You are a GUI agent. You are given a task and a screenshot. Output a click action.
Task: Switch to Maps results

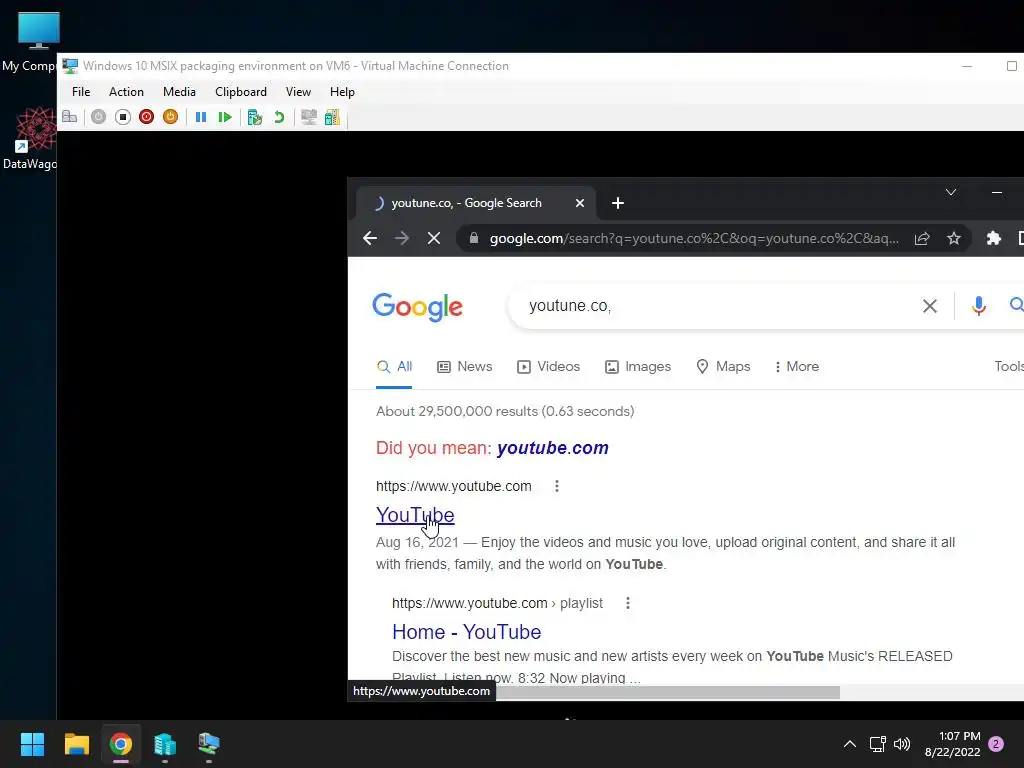click(x=723, y=367)
